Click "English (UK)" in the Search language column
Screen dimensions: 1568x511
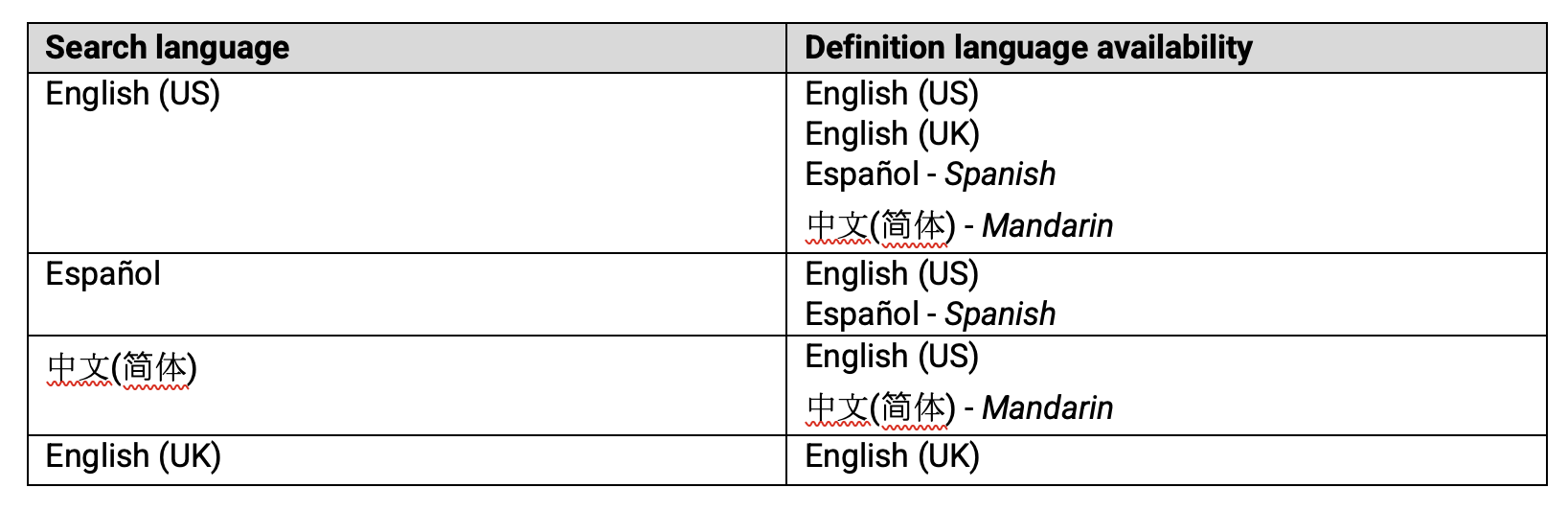pos(133,456)
